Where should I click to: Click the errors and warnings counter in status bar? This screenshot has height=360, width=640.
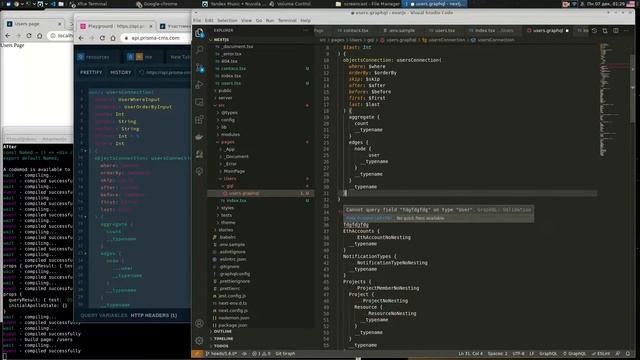(262, 353)
